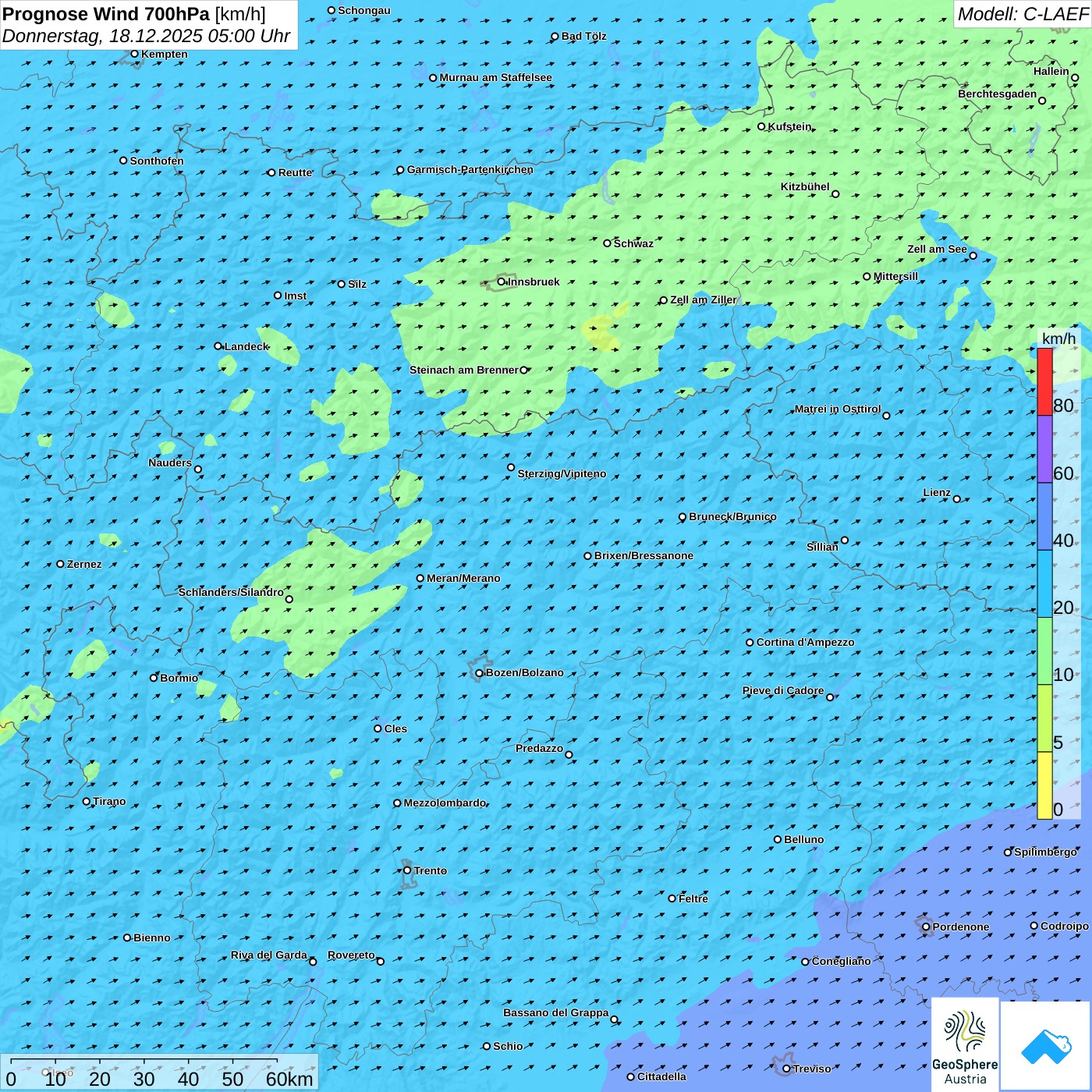Viewport: 1092px width, 1092px height.
Task: Click the Schwaz city marker
Action: point(608,243)
